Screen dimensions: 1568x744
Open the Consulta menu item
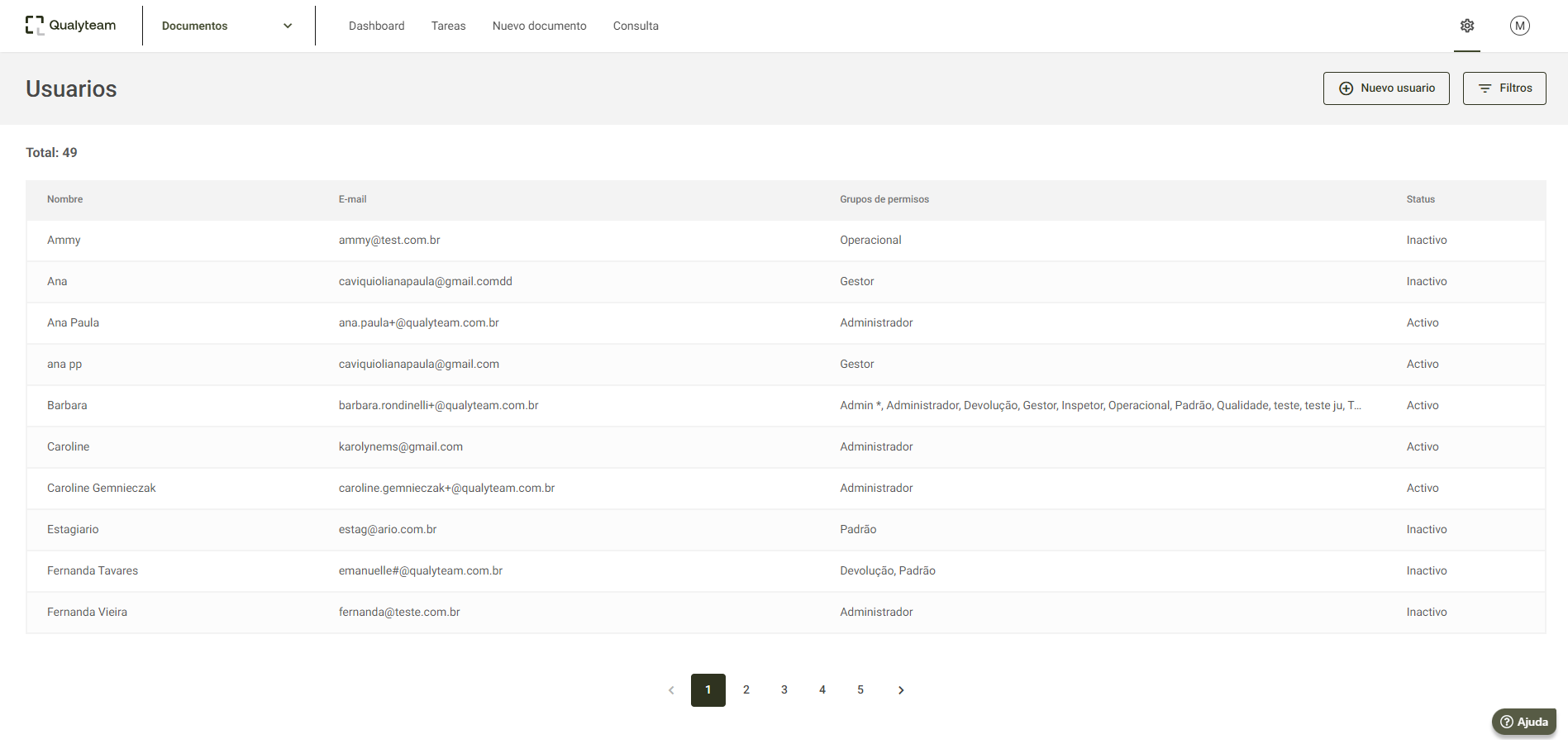click(636, 26)
